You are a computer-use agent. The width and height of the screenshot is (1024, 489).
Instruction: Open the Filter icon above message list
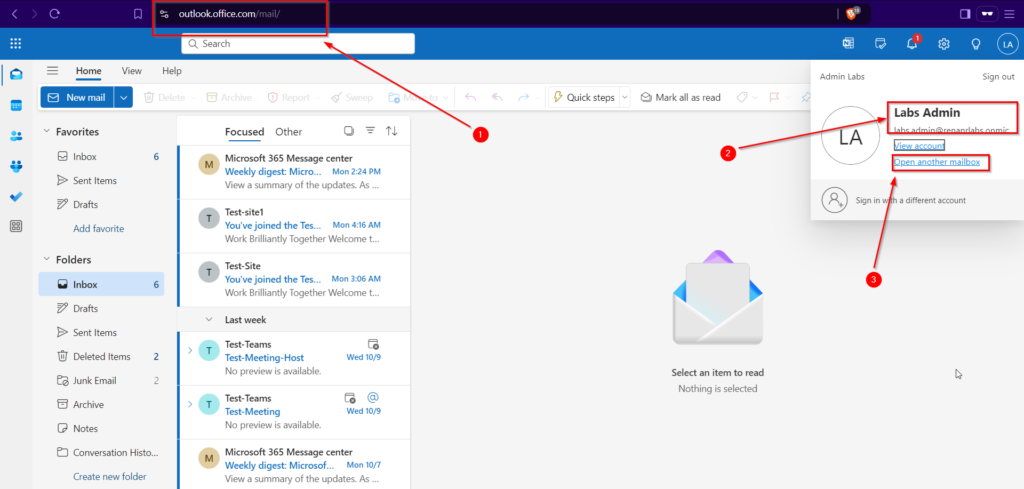click(x=370, y=131)
